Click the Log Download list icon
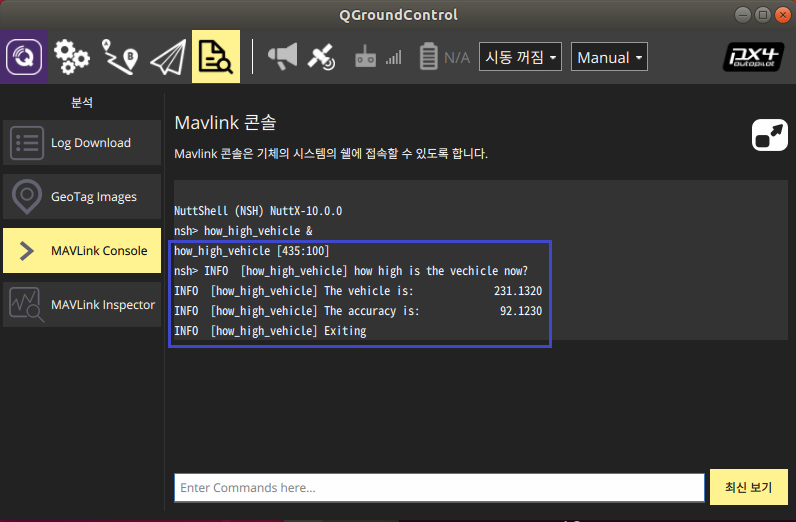This screenshot has width=796, height=522. [x=27, y=143]
